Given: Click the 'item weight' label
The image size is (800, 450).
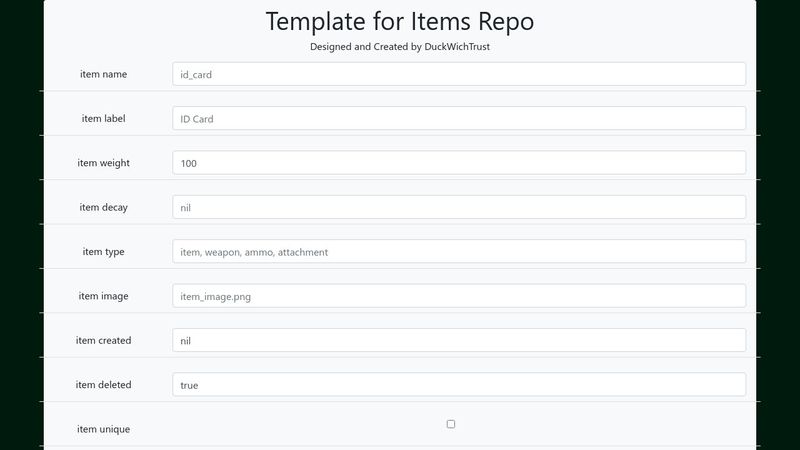Looking at the screenshot, I should point(104,163).
